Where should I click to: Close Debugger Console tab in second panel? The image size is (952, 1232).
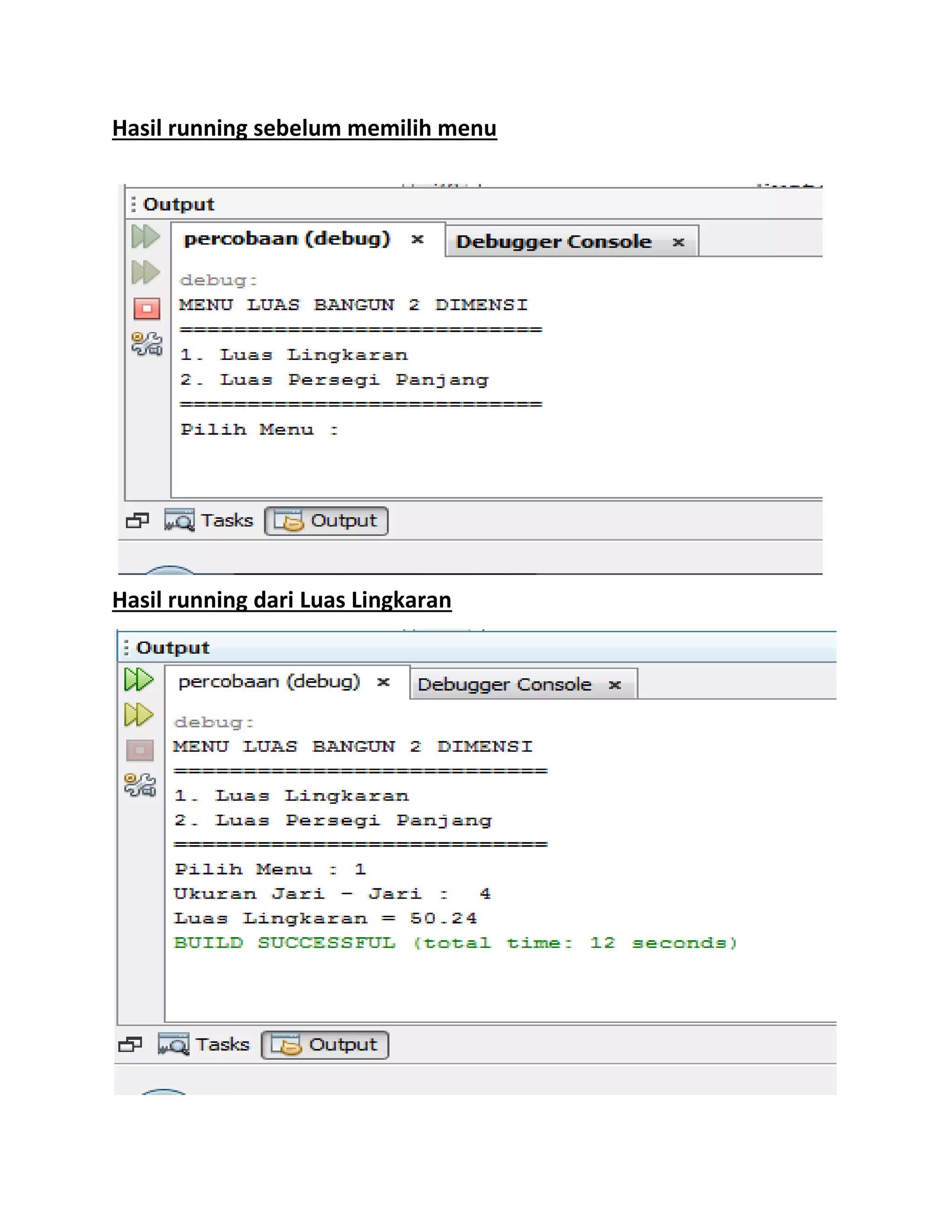pos(615,685)
